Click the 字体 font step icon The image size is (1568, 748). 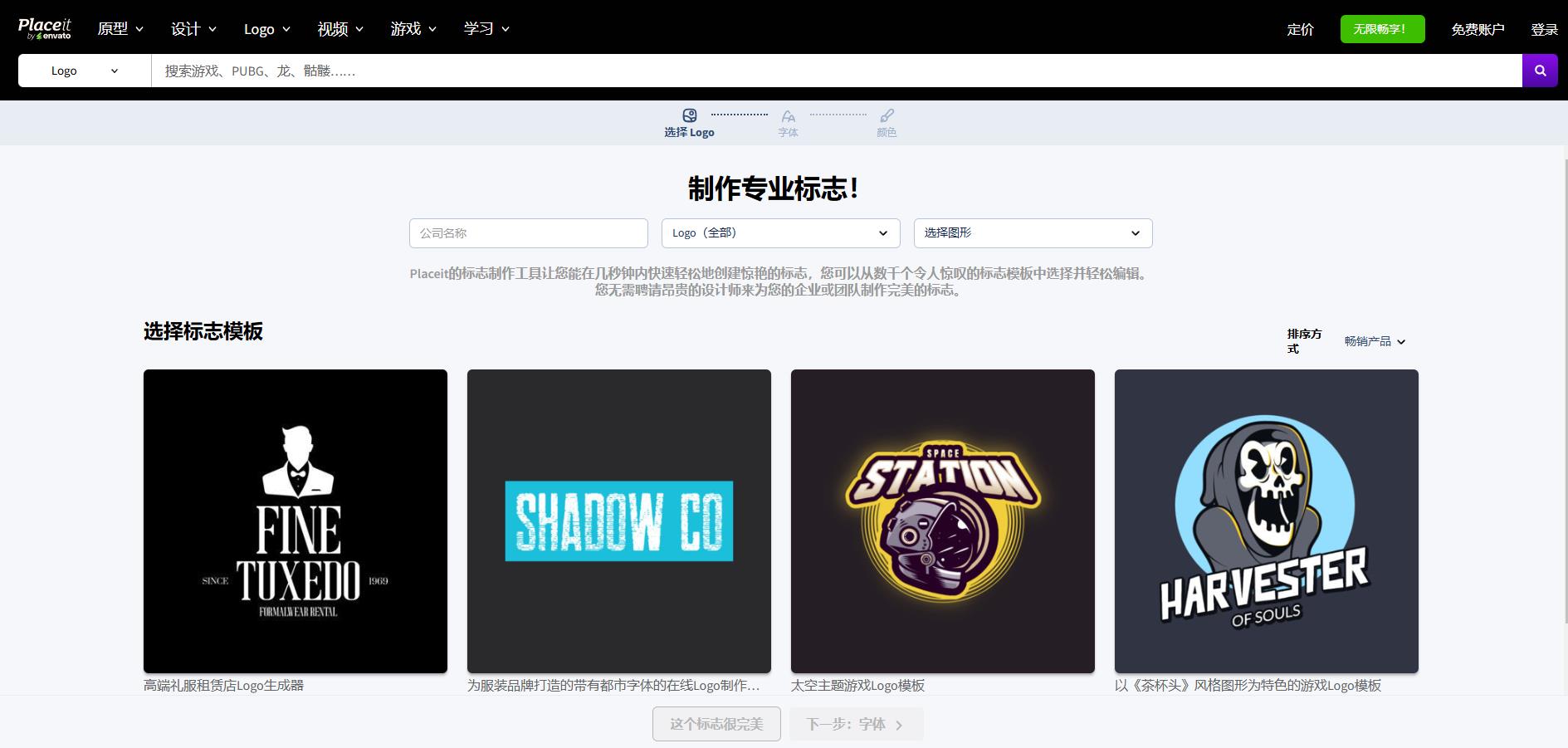[788, 117]
